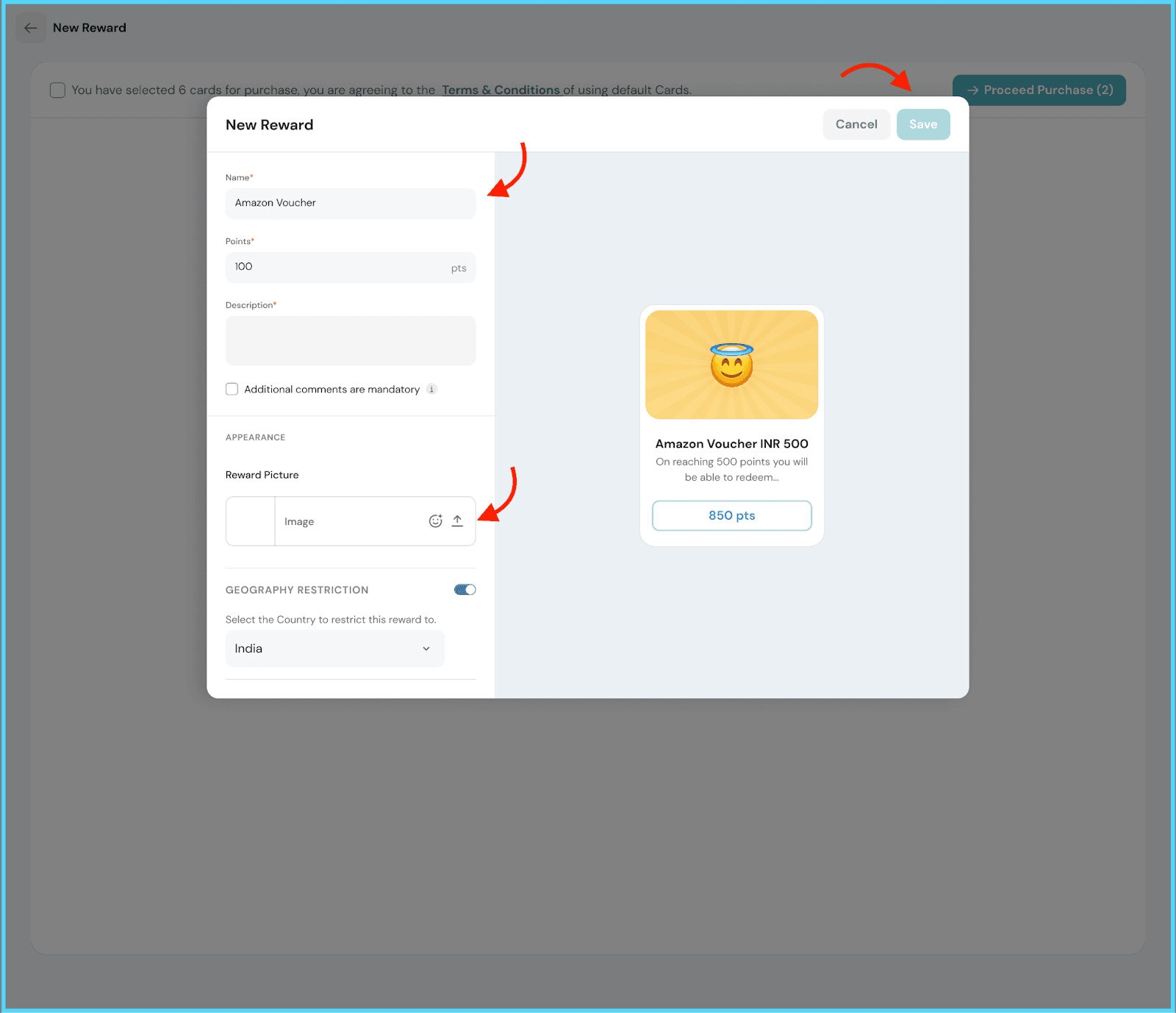Viewport: 1176px width, 1013px height.
Task: Click the upload image icon
Action: [x=457, y=521]
